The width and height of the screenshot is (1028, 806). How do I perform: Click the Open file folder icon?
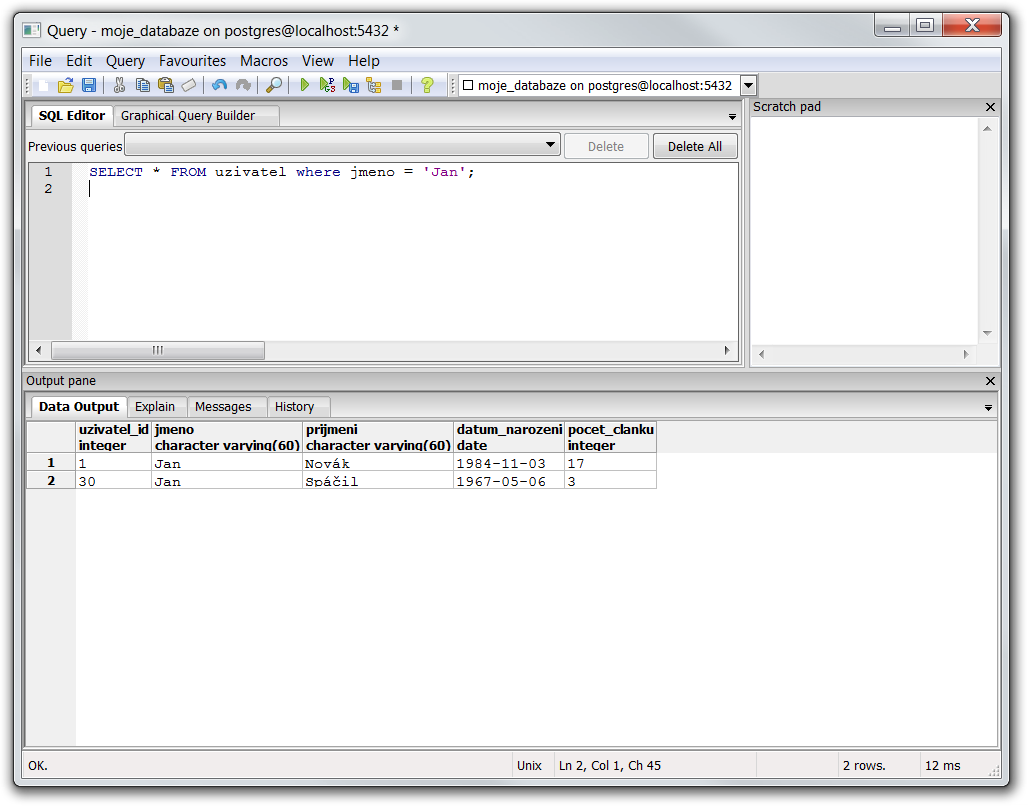tap(66, 86)
